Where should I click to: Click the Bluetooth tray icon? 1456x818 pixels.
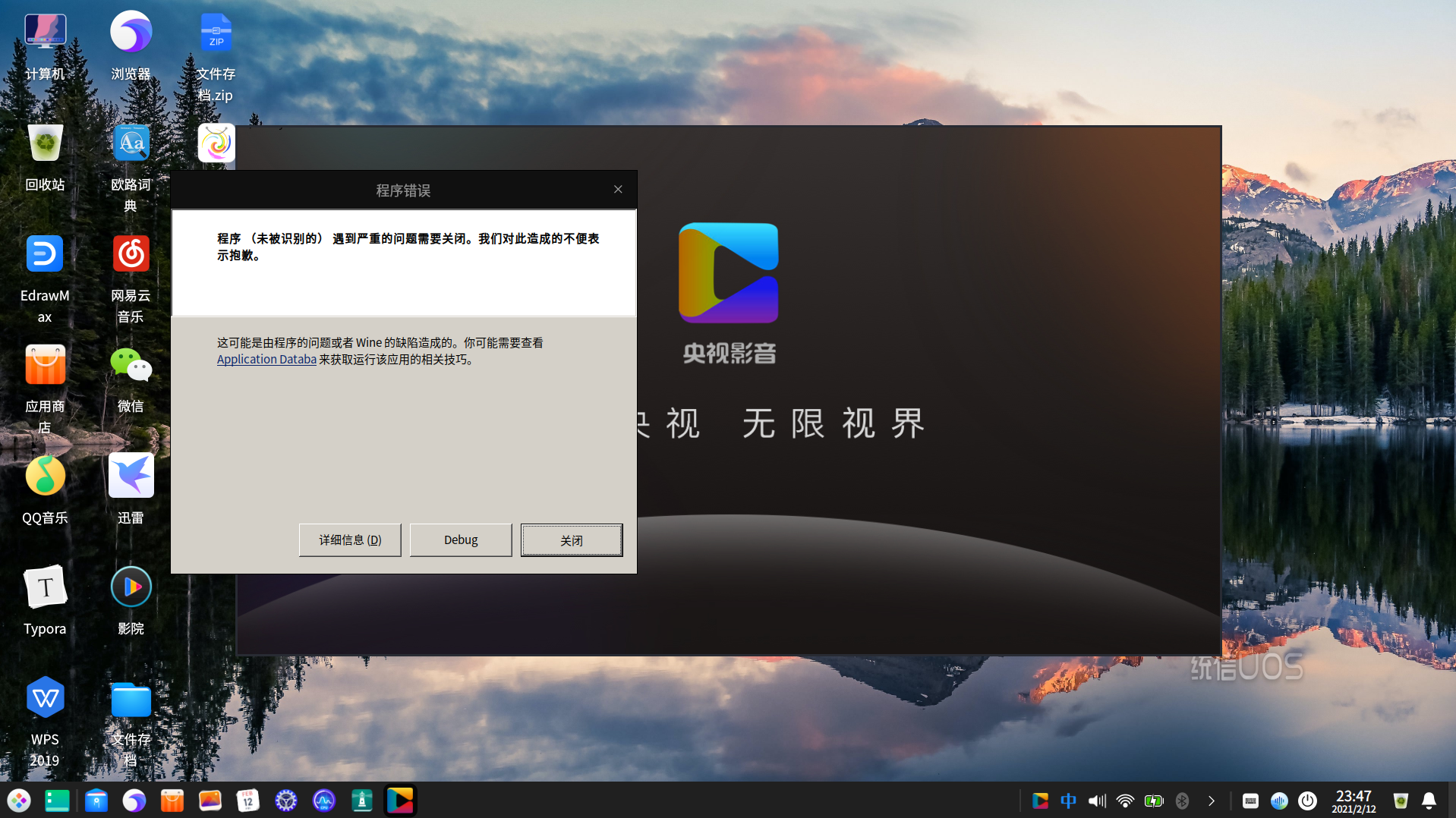(1182, 801)
